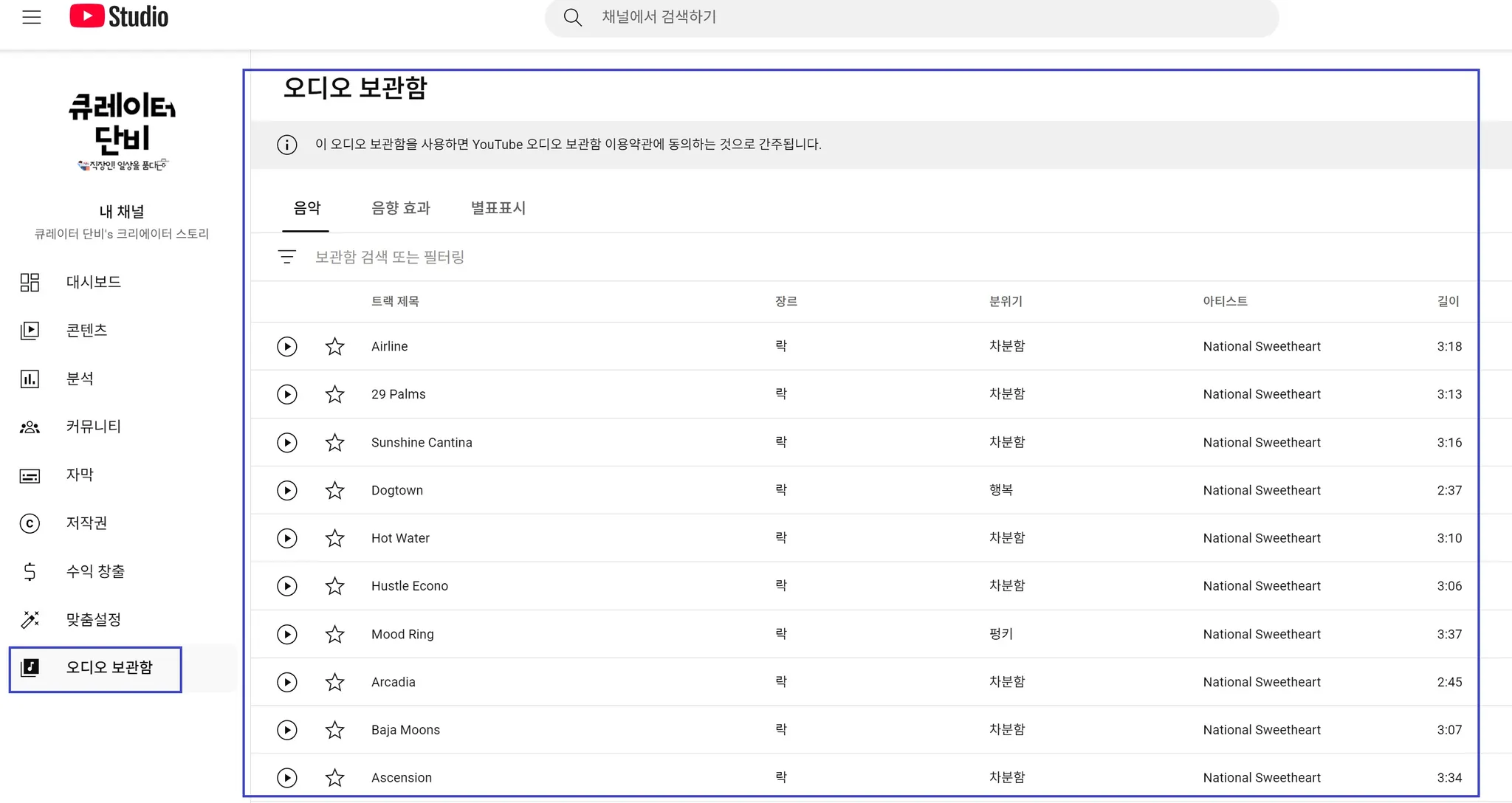1512x803 pixels.
Task: Play the 29 Palms track
Action: click(x=286, y=394)
